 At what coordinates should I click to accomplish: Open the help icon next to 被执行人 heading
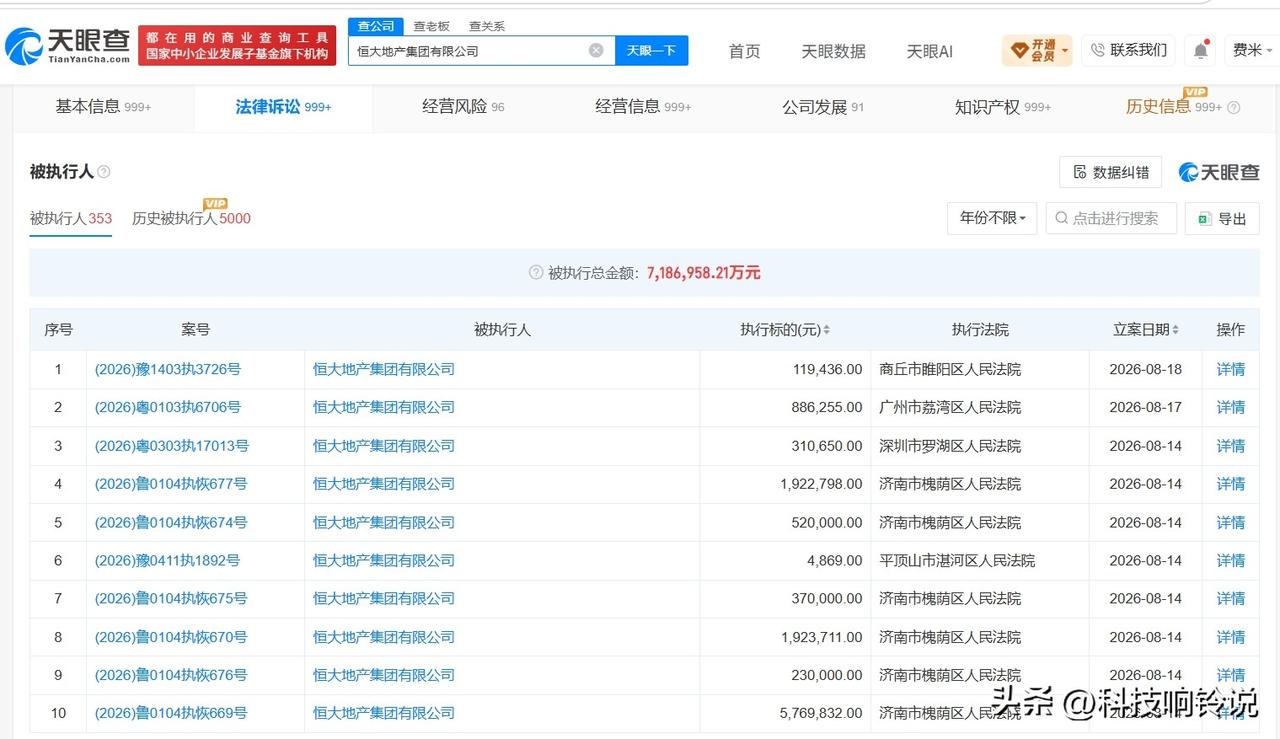click(x=104, y=172)
